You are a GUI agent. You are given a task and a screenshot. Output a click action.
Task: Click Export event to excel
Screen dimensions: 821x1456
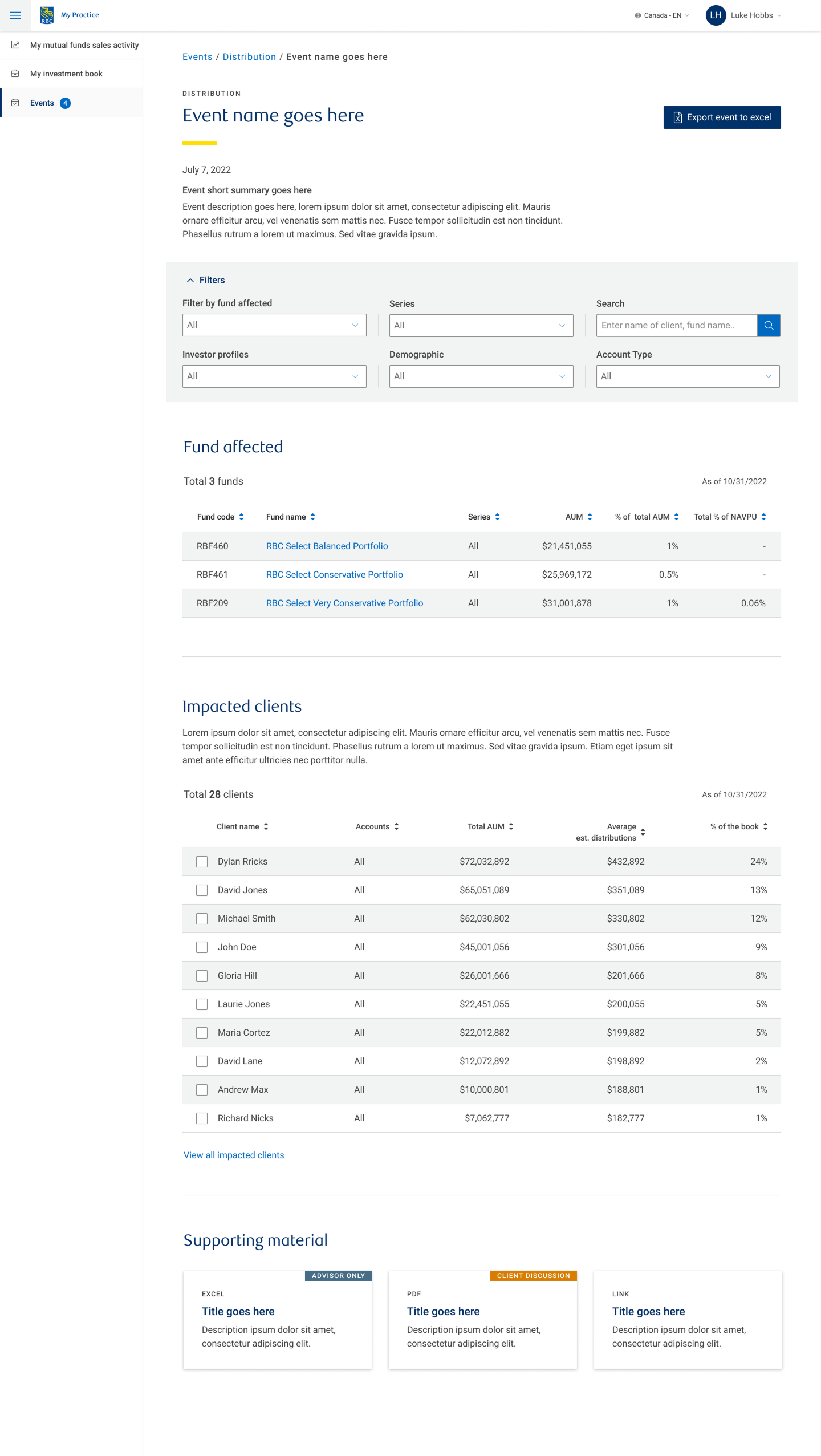click(722, 117)
